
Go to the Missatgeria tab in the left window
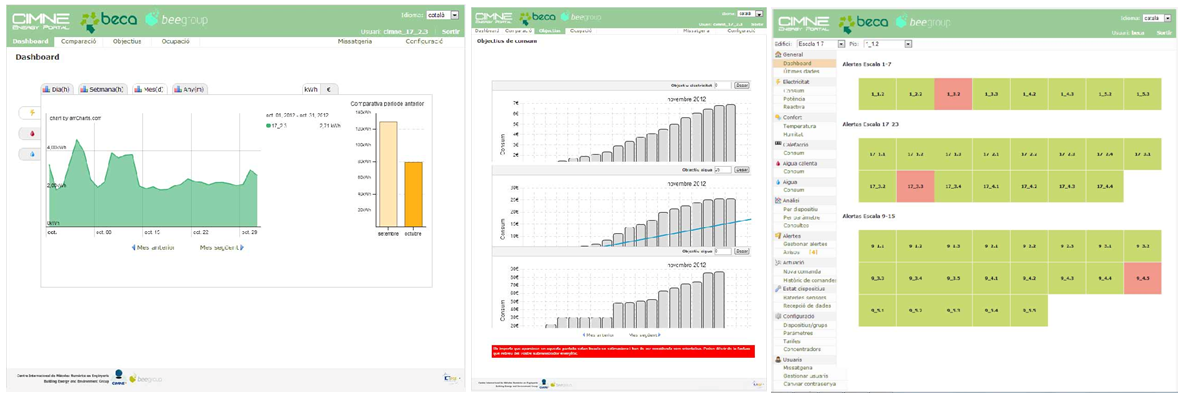tap(355, 42)
